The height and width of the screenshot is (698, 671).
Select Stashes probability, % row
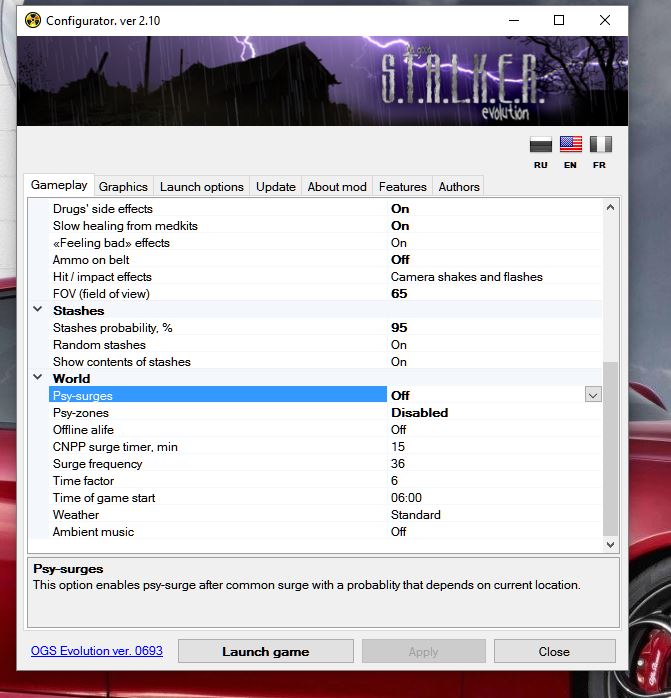[325, 328]
